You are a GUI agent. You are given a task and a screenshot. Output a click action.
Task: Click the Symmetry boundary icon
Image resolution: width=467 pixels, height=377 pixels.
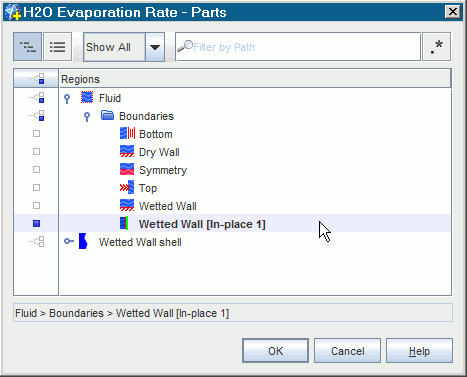coord(127,169)
